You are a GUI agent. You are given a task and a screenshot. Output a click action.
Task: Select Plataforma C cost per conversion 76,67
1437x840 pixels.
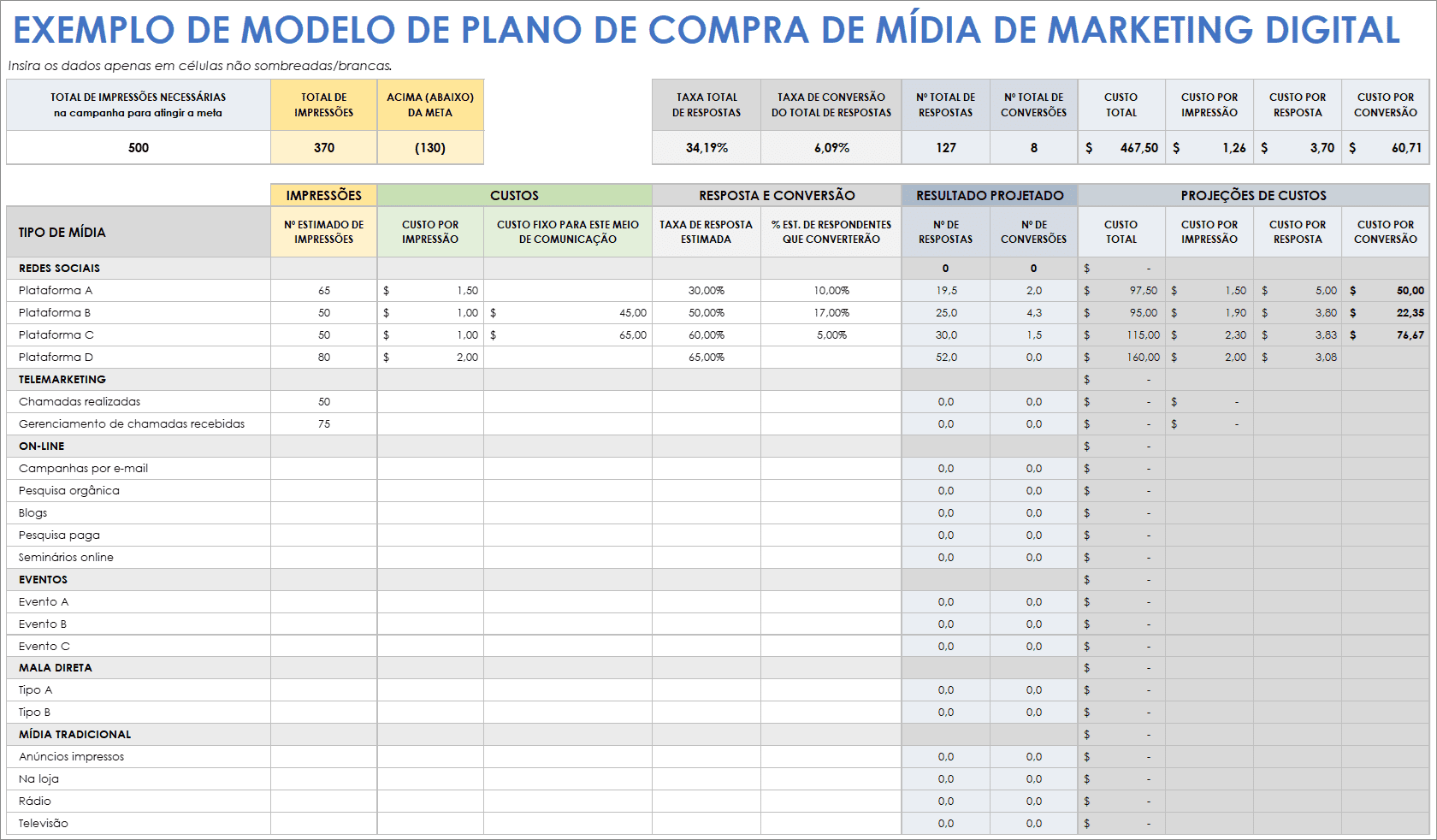(x=1386, y=335)
